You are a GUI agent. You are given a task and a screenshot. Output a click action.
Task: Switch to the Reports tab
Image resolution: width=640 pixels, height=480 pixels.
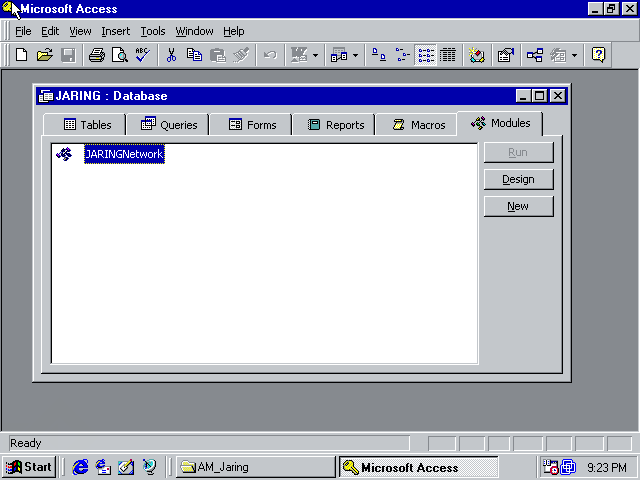(x=334, y=124)
